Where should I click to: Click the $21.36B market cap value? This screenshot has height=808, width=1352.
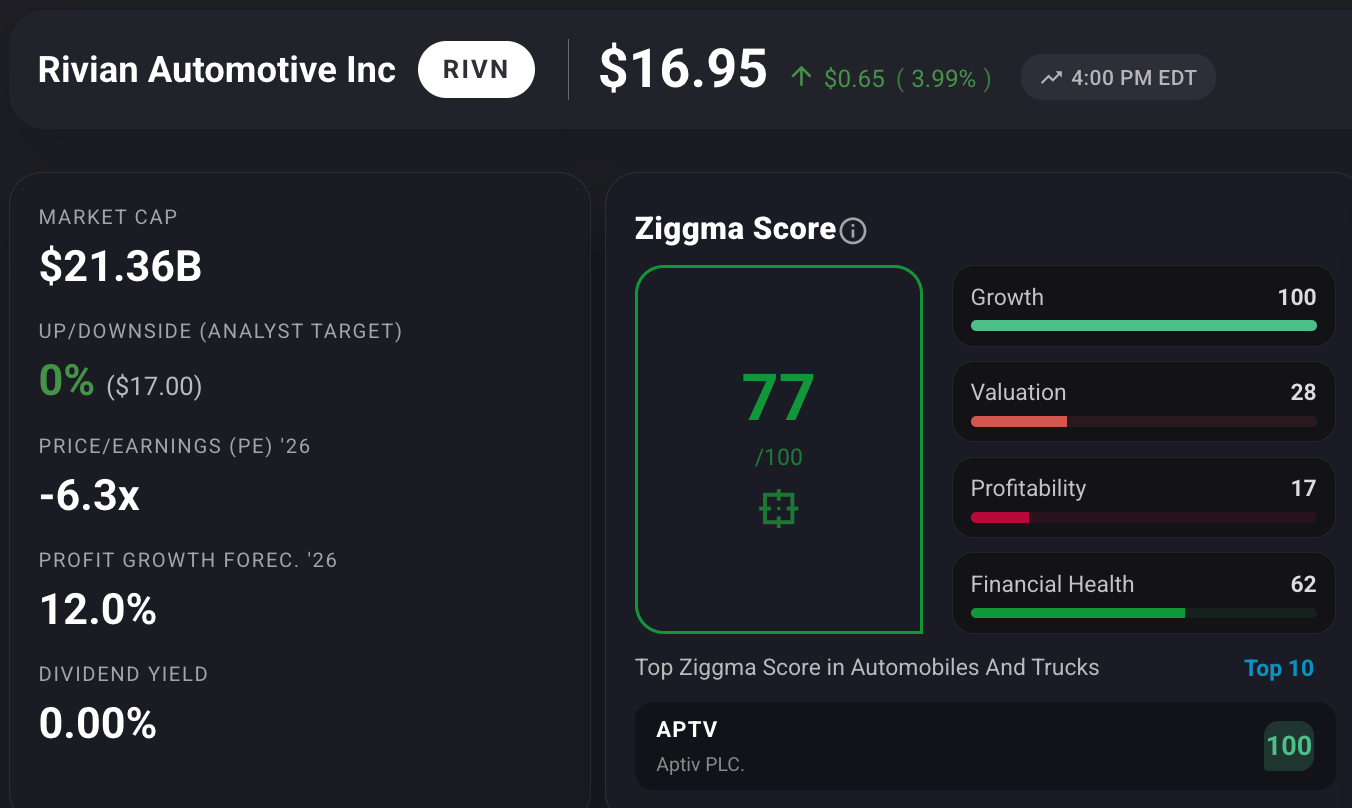[x=121, y=267]
